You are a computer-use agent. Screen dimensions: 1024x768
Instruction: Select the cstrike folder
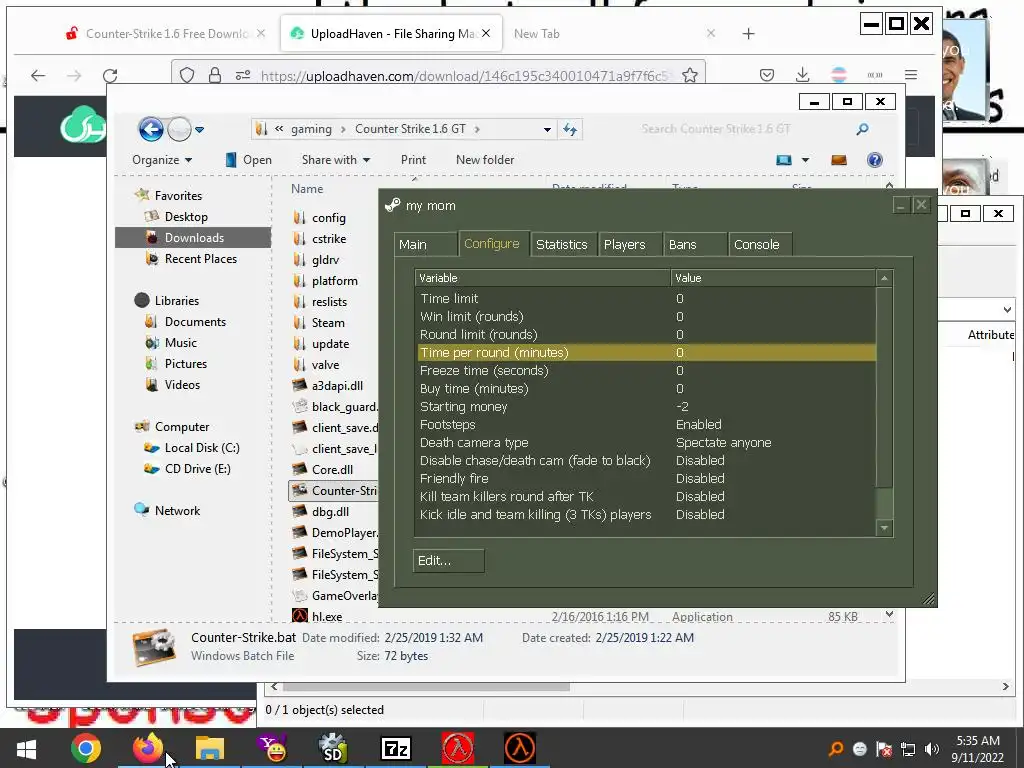pos(328,239)
